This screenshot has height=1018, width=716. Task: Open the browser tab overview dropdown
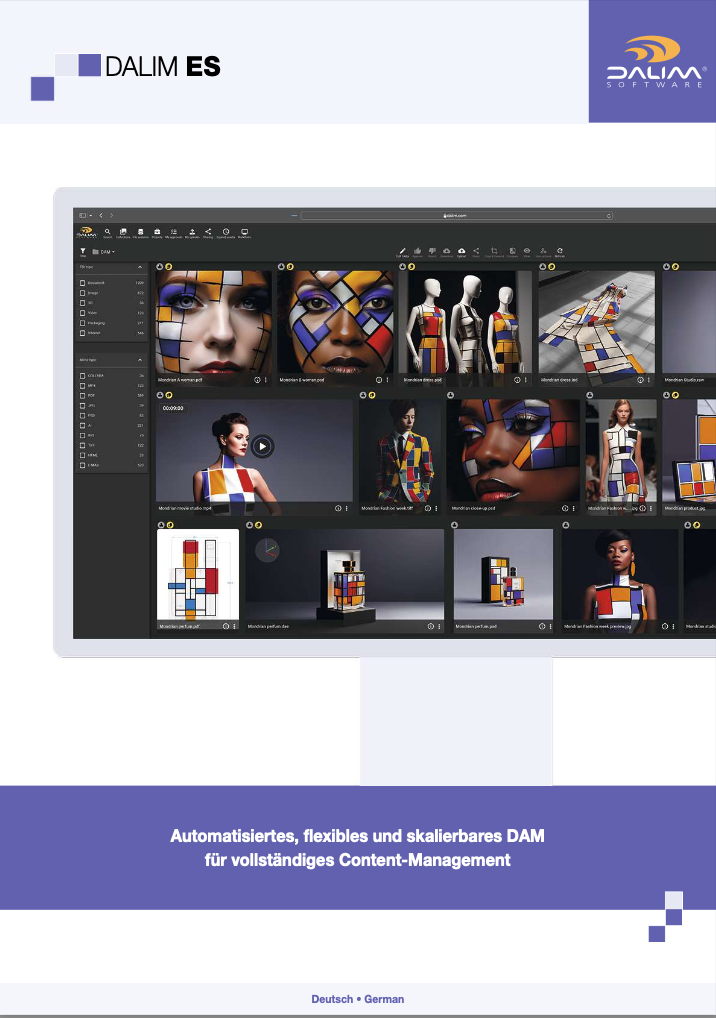pyautogui.click(x=84, y=216)
